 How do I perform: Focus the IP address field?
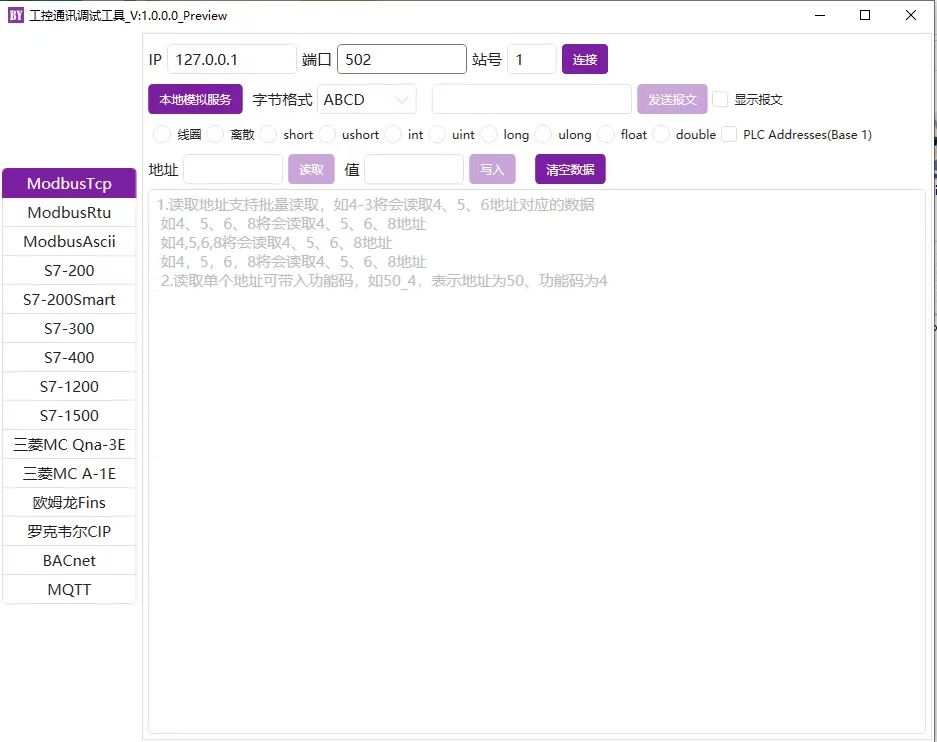(x=232, y=59)
